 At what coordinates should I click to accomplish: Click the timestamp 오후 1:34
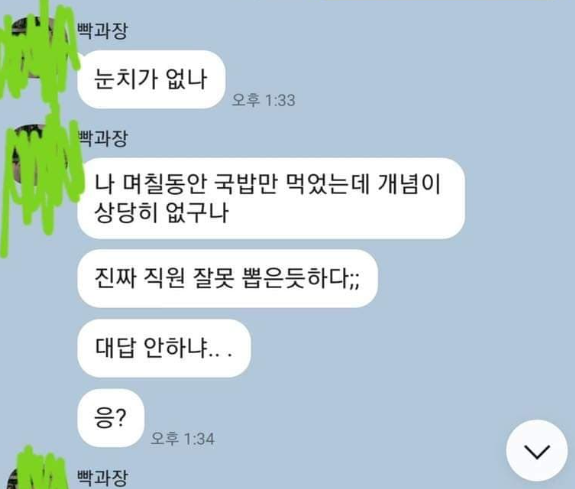[183, 438]
